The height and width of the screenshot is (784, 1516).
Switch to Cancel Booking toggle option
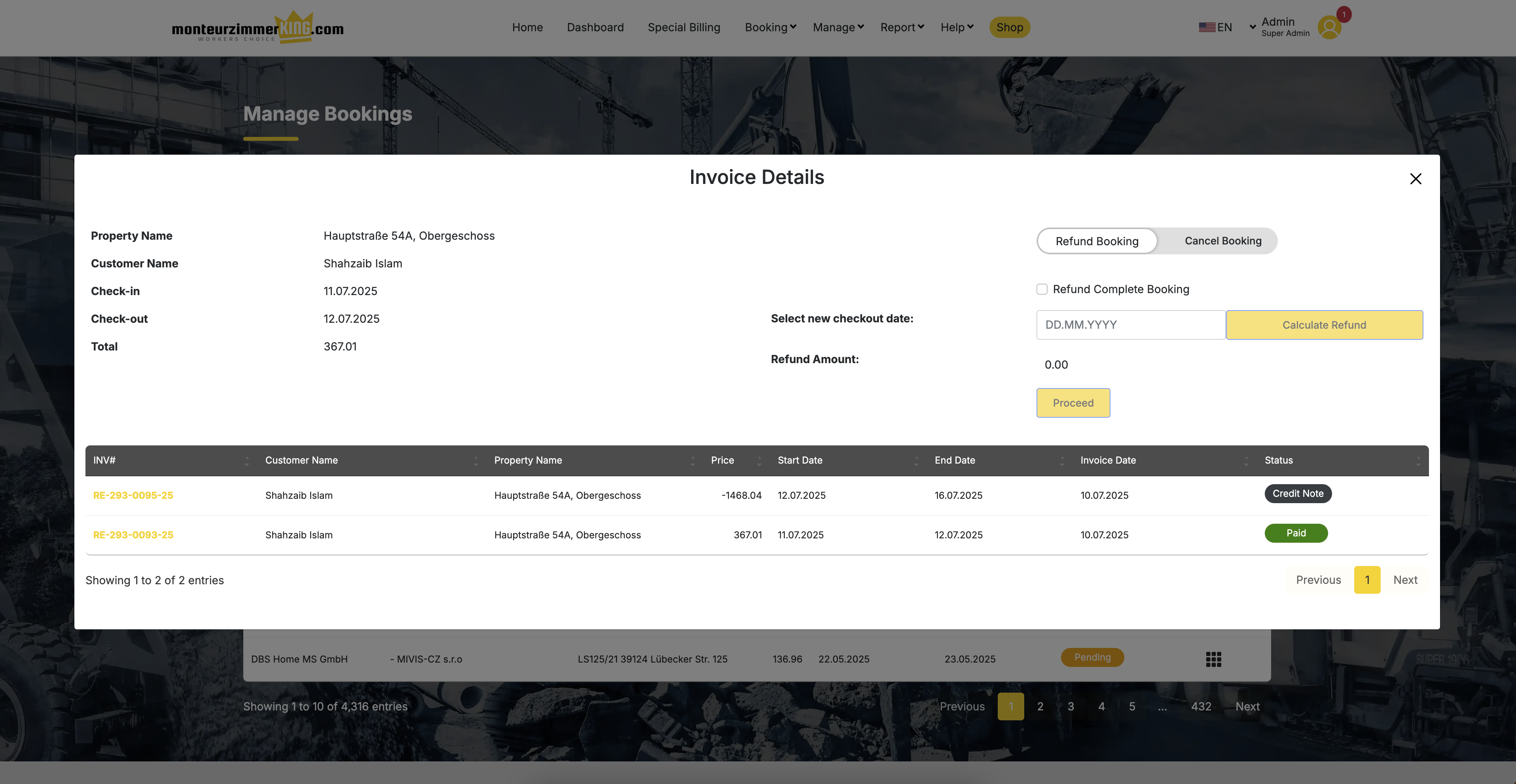point(1222,241)
